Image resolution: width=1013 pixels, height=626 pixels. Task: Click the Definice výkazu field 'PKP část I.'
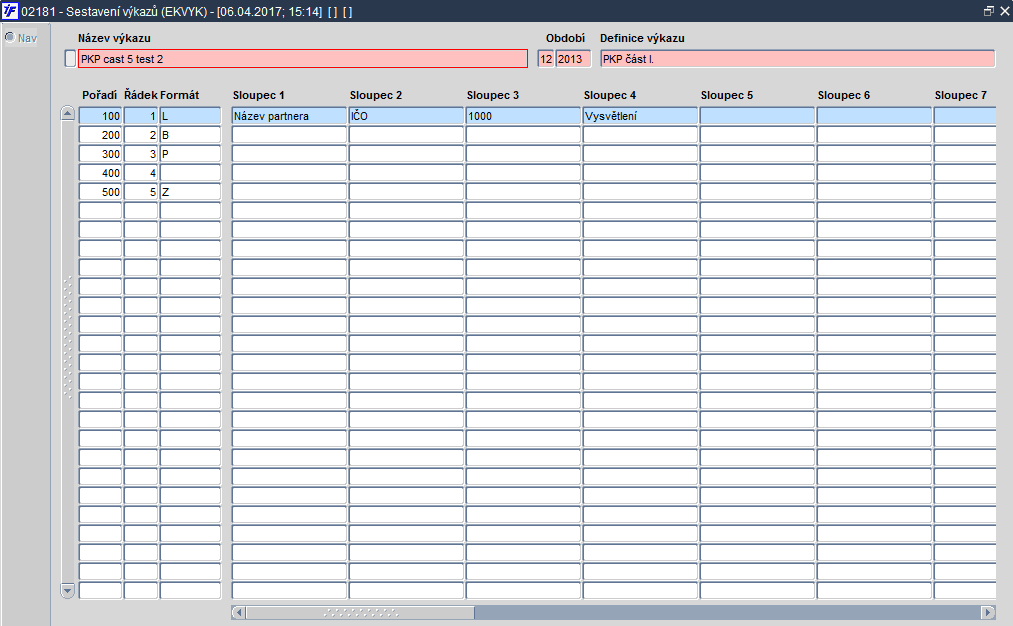[x=798, y=59]
